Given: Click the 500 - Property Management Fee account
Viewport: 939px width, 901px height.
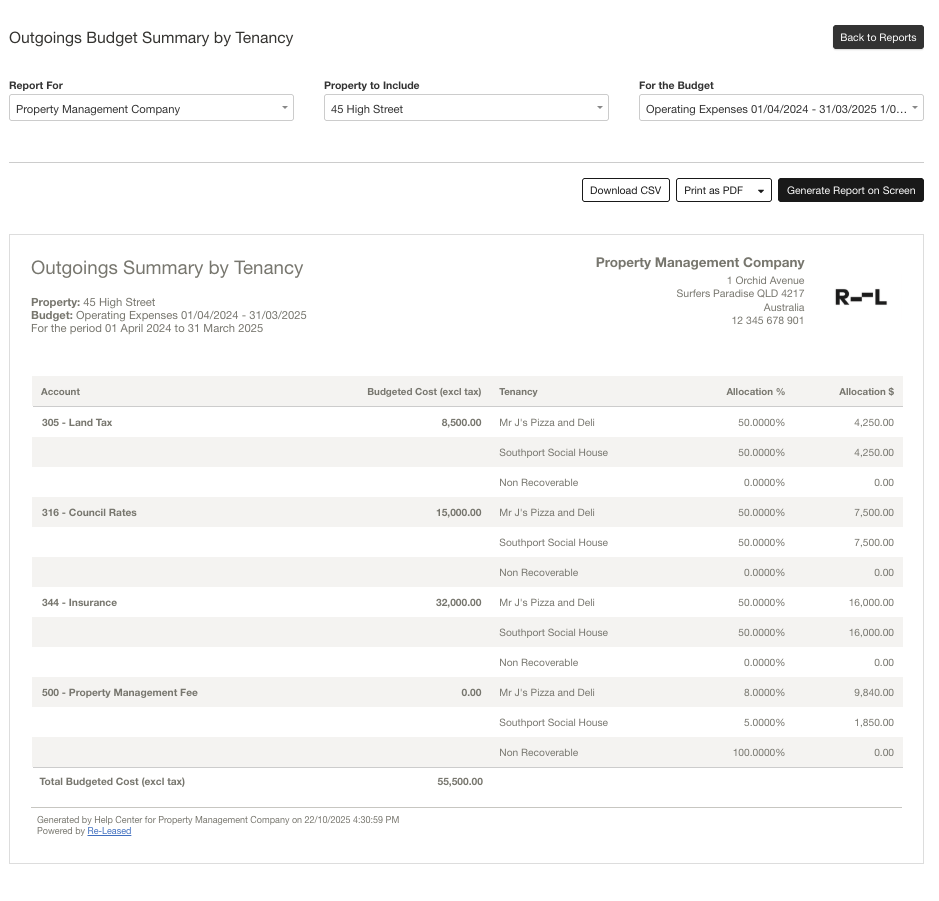Looking at the screenshot, I should [119, 693].
